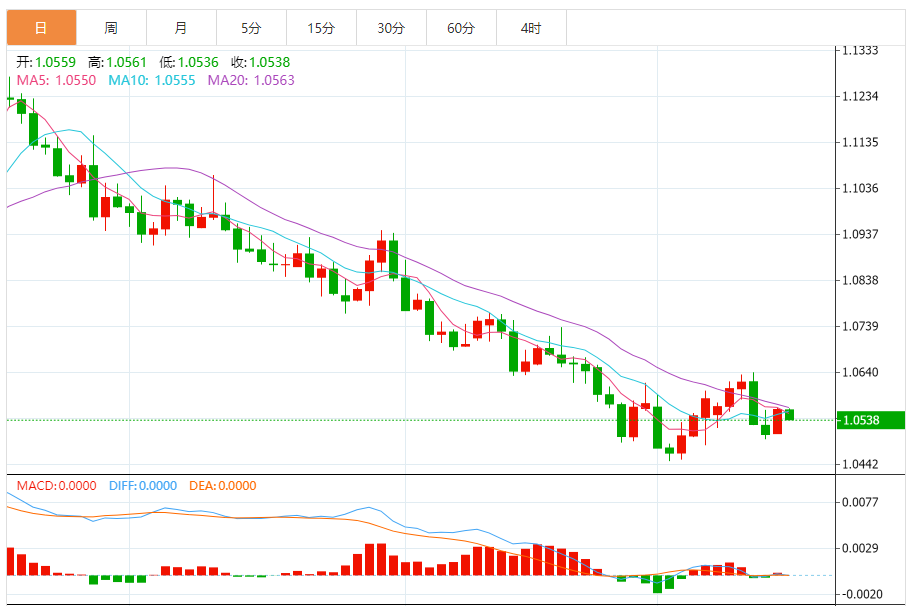Image resolution: width=909 pixels, height=606 pixels.
Task: Click the MA5: 1.0550 indicator label
Action: click(56, 80)
